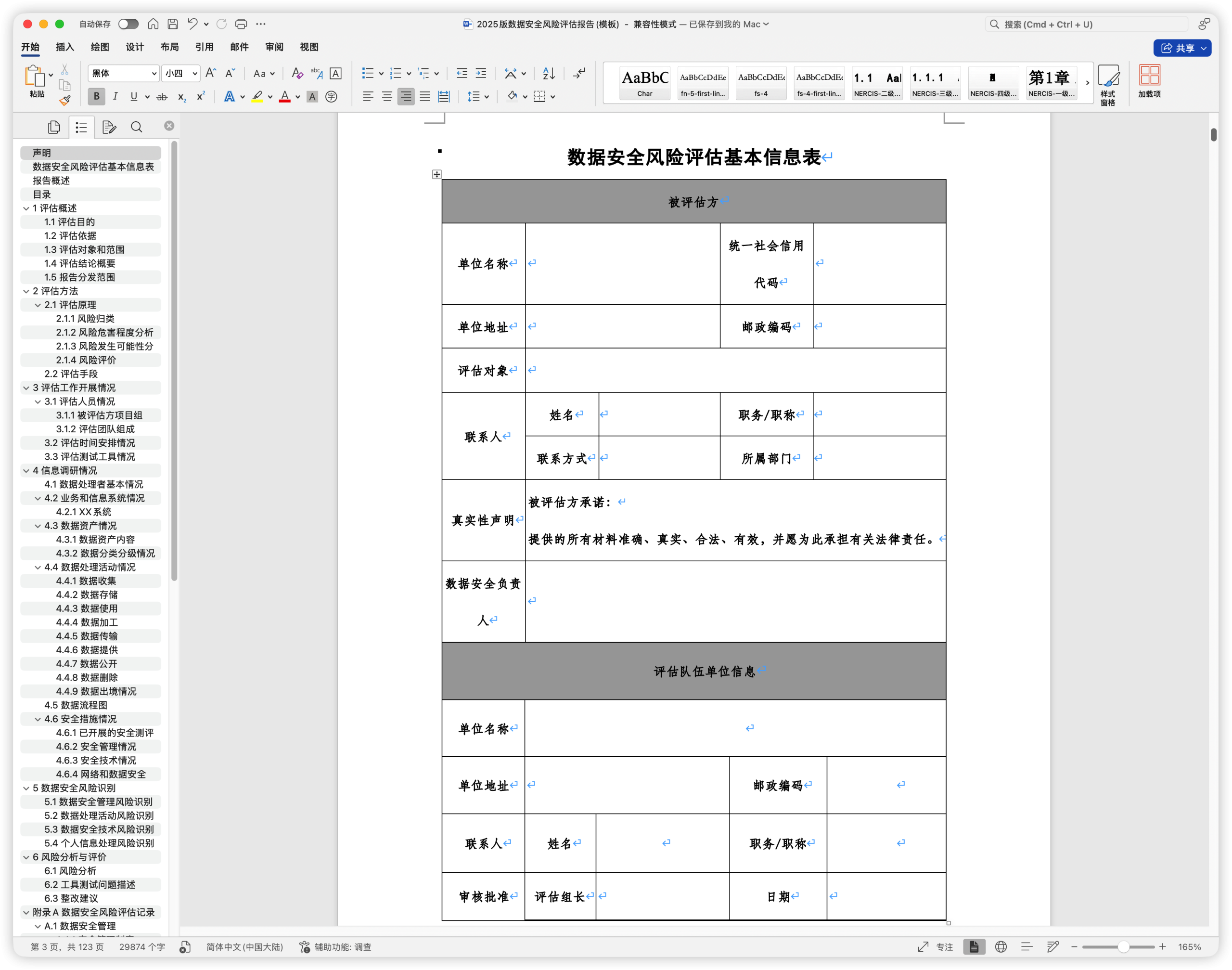1232x970 pixels.
Task: Toggle Strikethrough formatting button
Action: point(162,97)
